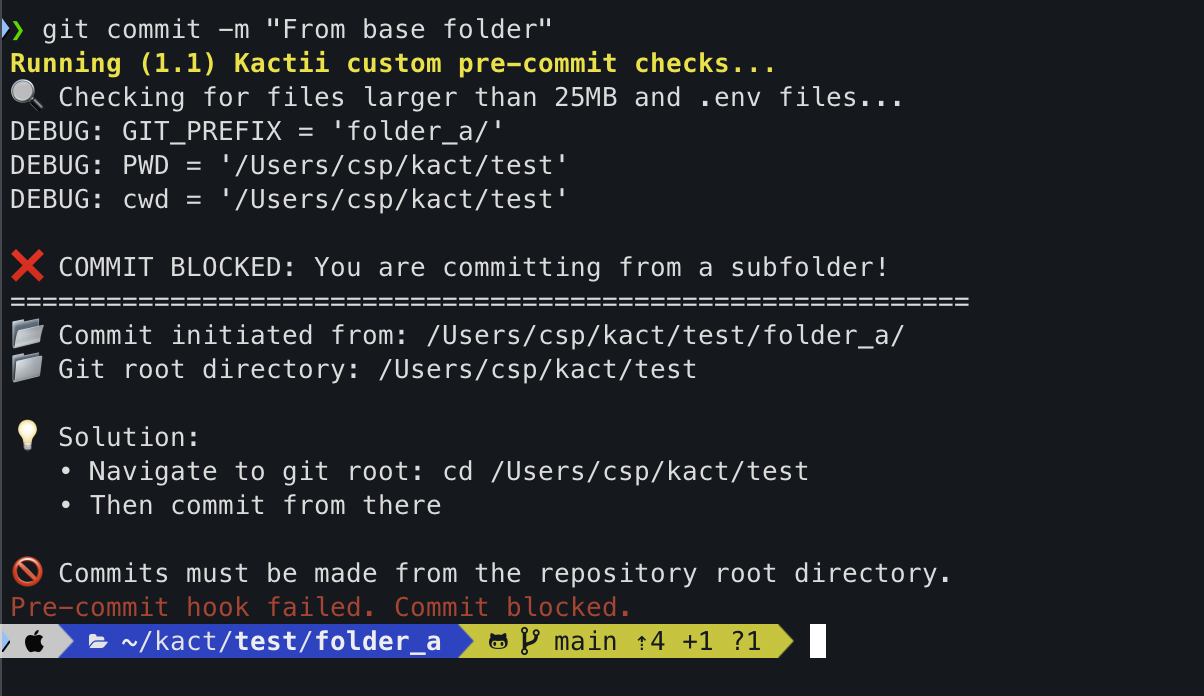This screenshot has height=696, width=1204.
Task: Click the prohibited sign emoji icon
Action: pos(26,572)
